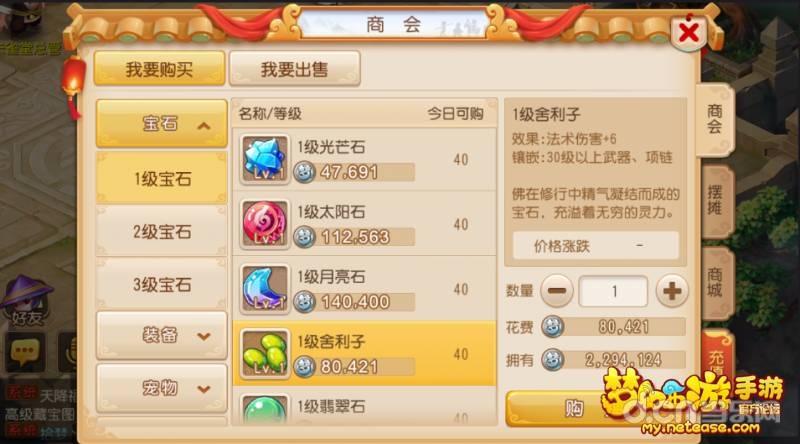This screenshot has height=444, width=800.
Task: Choose 2级宝石 subcategory
Action: coord(162,232)
